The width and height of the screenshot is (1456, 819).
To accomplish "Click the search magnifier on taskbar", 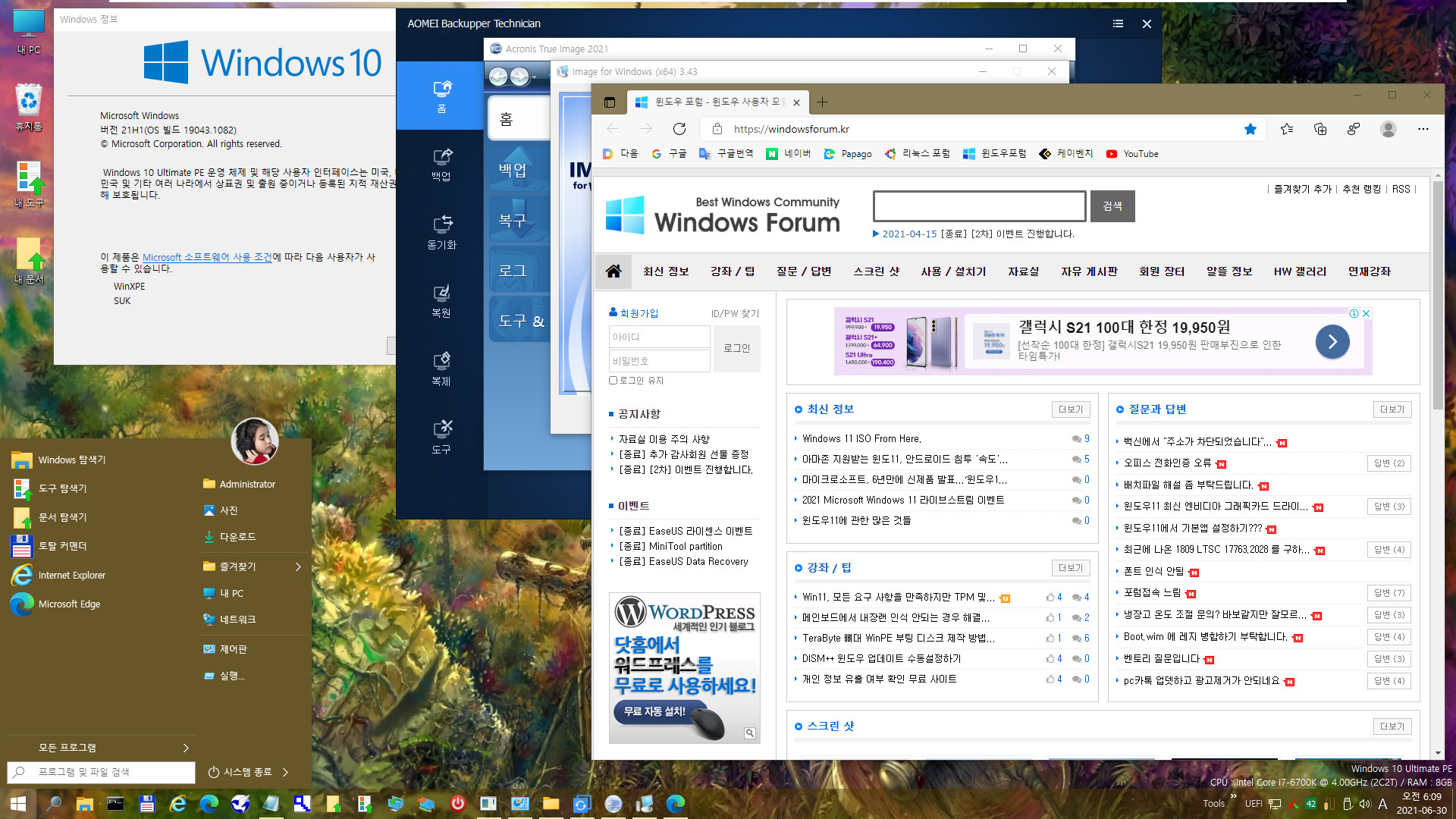I will click(x=53, y=804).
